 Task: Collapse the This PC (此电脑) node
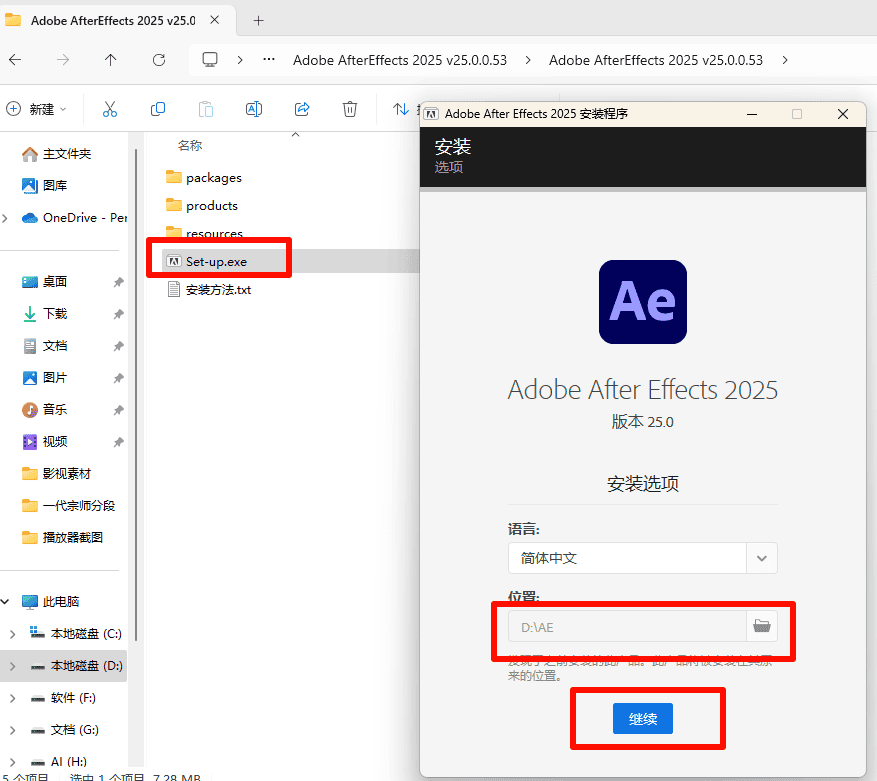[5, 601]
